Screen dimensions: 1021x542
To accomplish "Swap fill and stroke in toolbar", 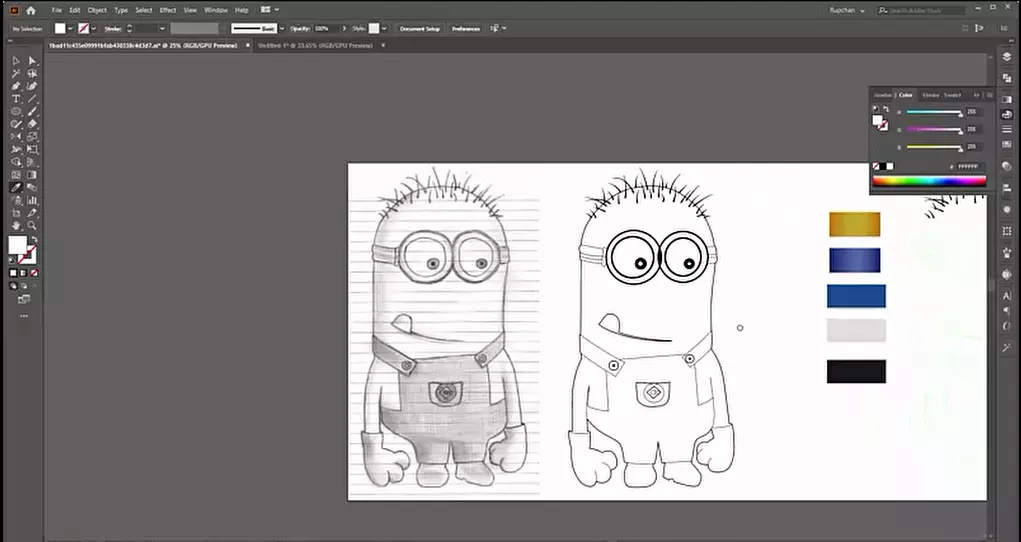I will click(33, 240).
